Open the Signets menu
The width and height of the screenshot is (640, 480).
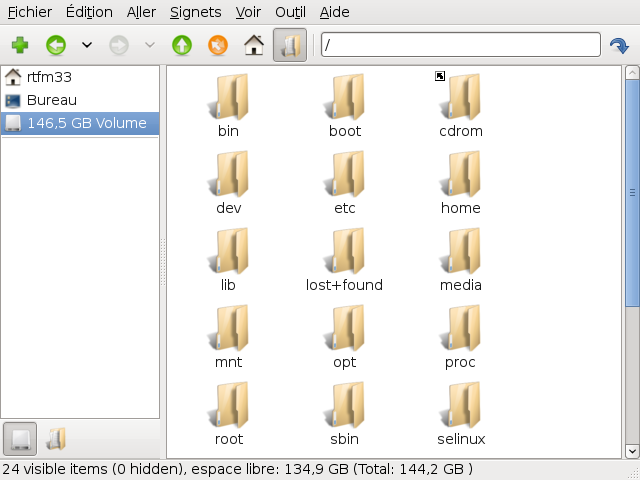pyautogui.click(x=196, y=12)
